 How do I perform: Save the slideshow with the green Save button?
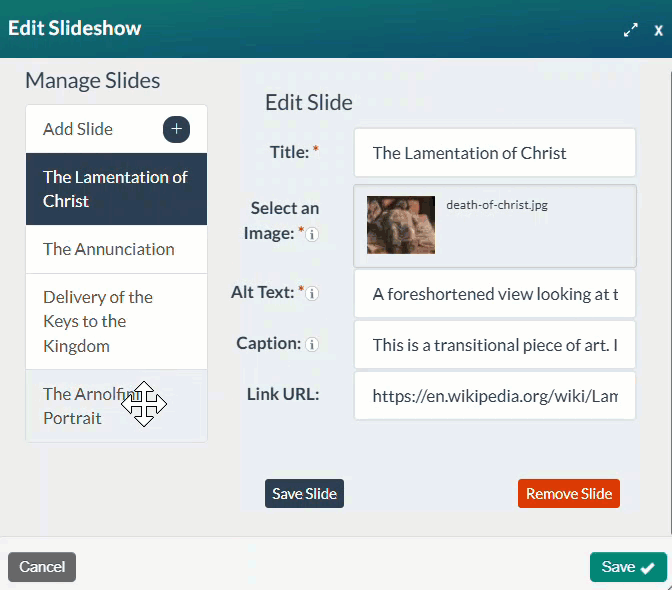[628, 567]
